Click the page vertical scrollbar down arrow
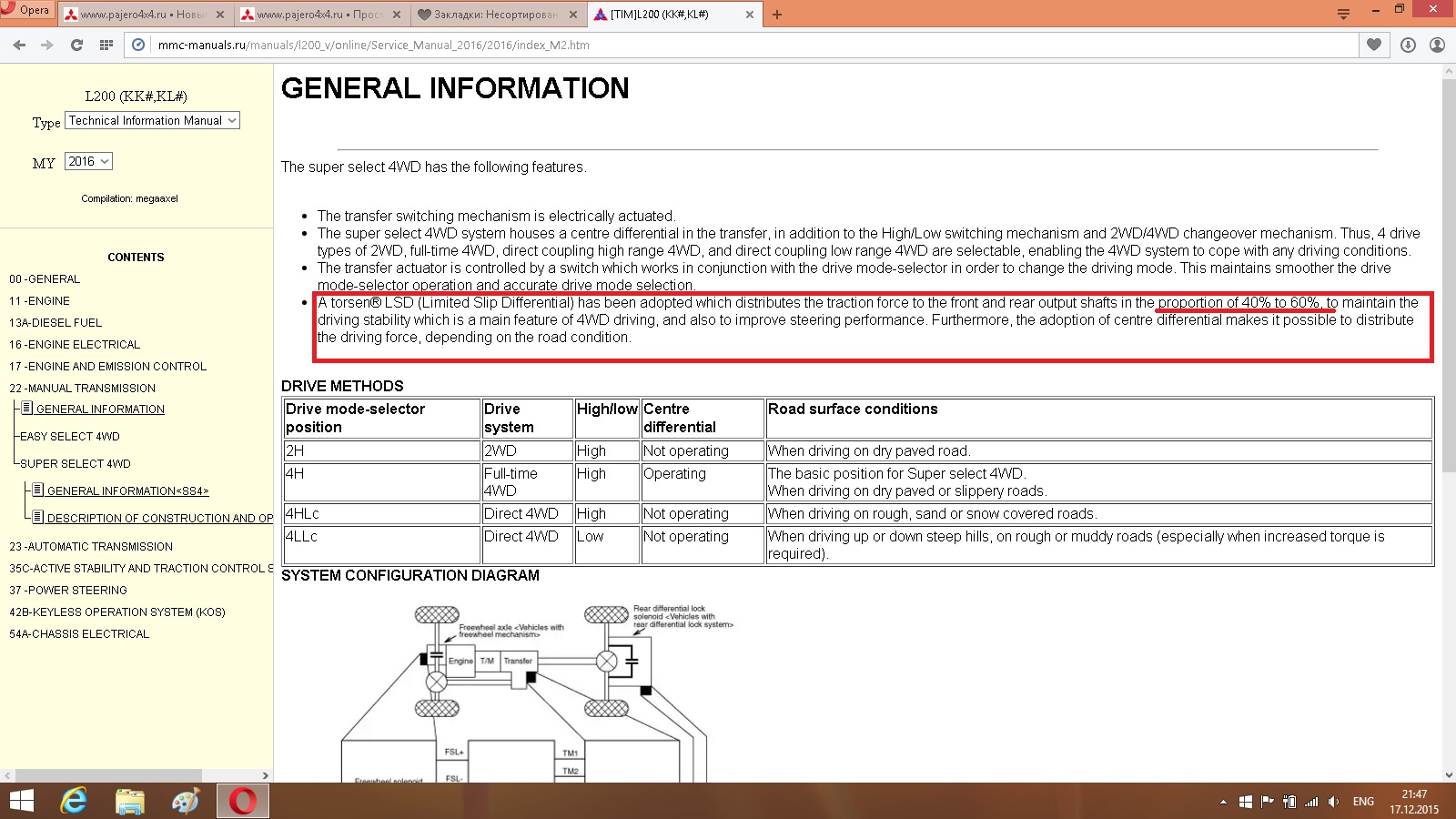The height and width of the screenshot is (819, 1456). click(x=1448, y=774)
